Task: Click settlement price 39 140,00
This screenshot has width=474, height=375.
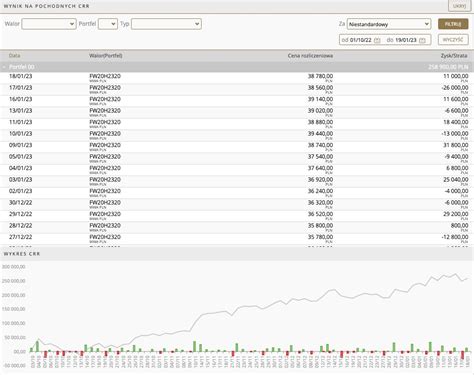Action: pyautogui.click(x=320, y=99)
